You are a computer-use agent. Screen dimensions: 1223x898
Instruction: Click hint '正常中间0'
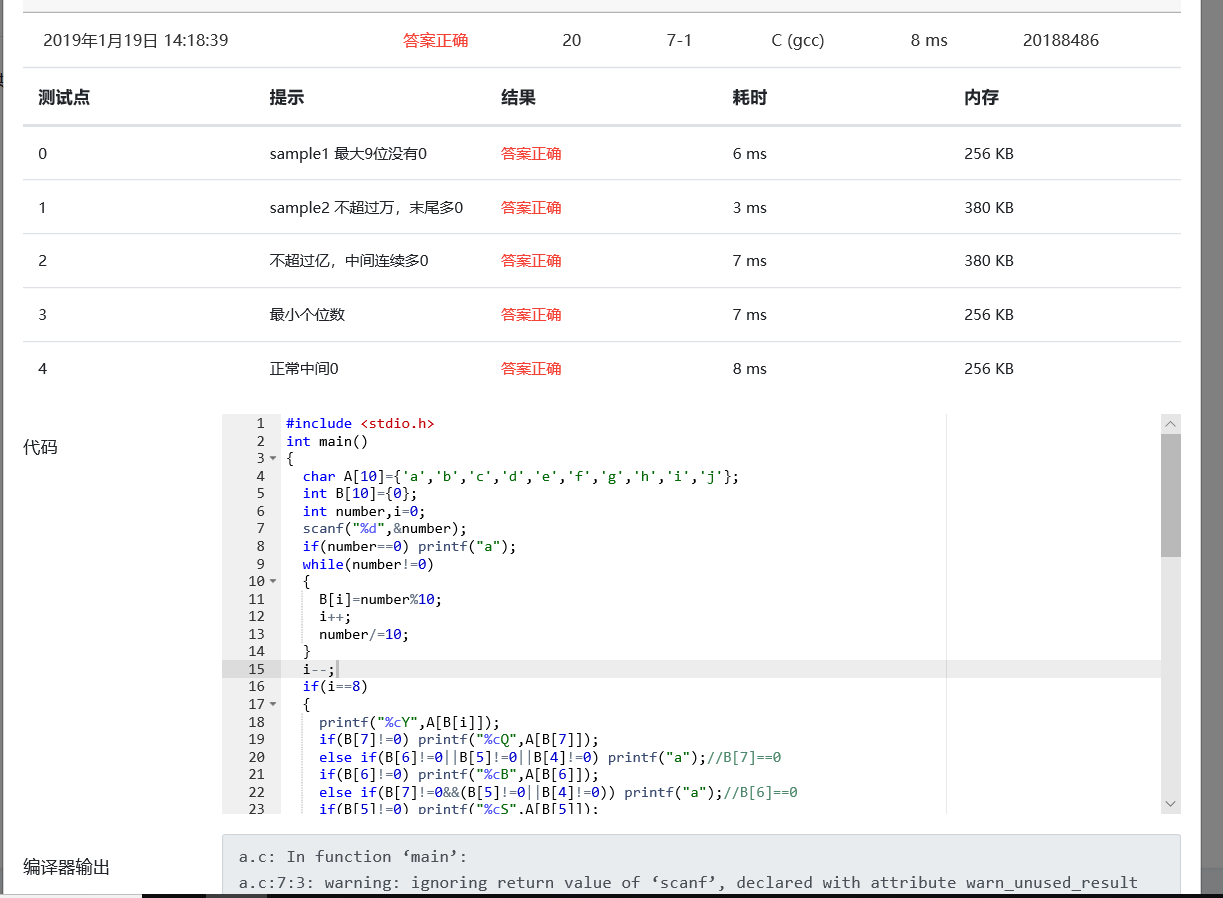(x=304, y=369)
